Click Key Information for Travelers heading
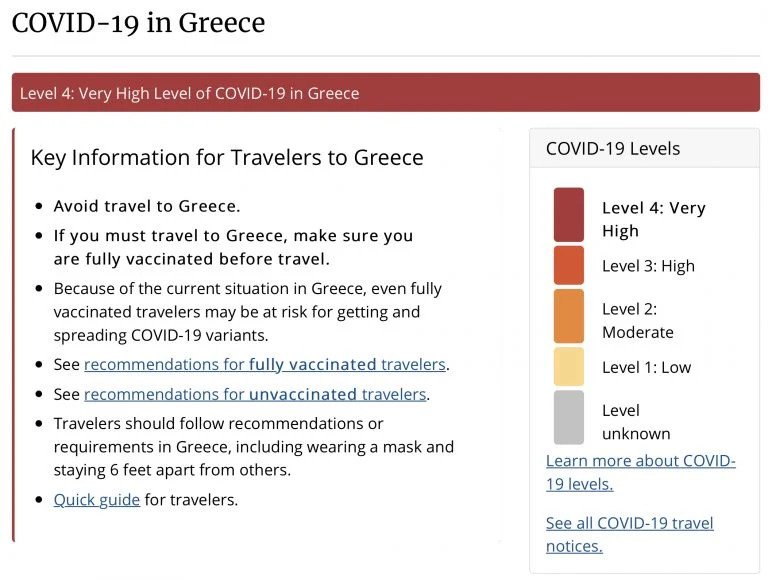This screenshot has width=768, height=579. (227, 157)
